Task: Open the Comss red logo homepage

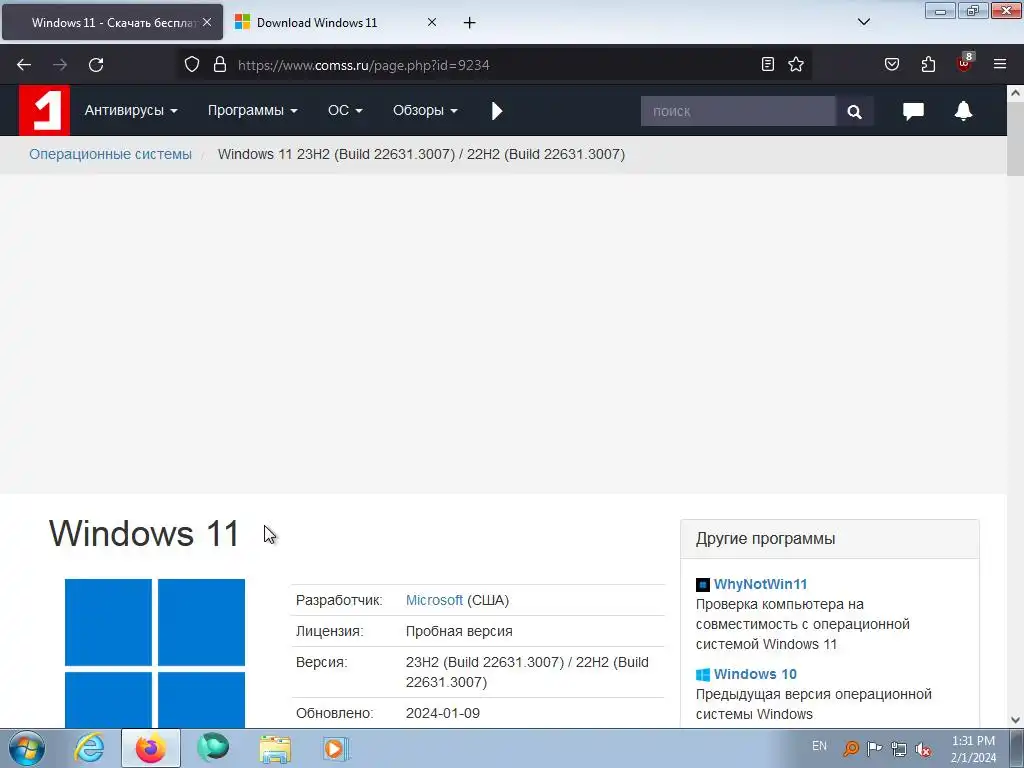Action: tap(44, 110)
